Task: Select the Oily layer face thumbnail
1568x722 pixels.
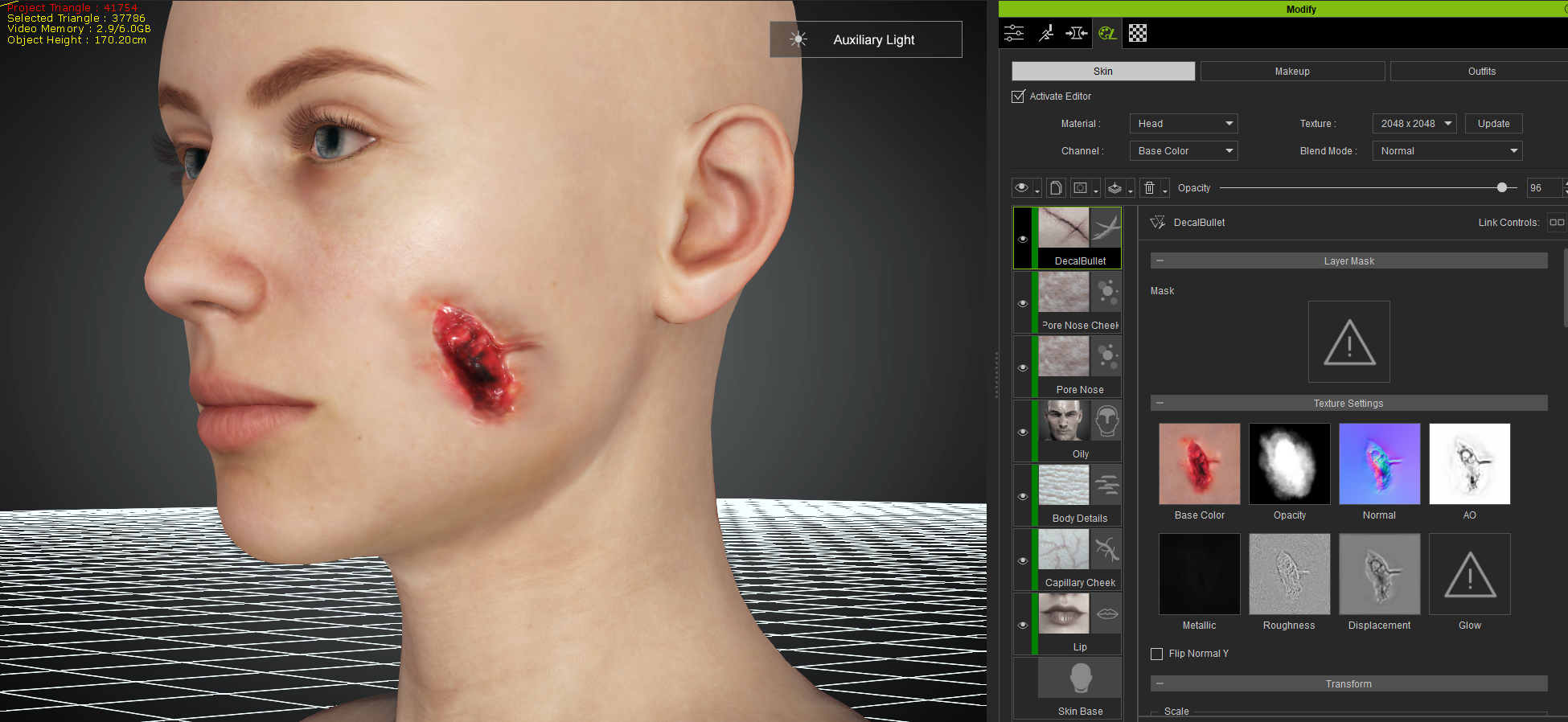Action: pos(1064,420)
